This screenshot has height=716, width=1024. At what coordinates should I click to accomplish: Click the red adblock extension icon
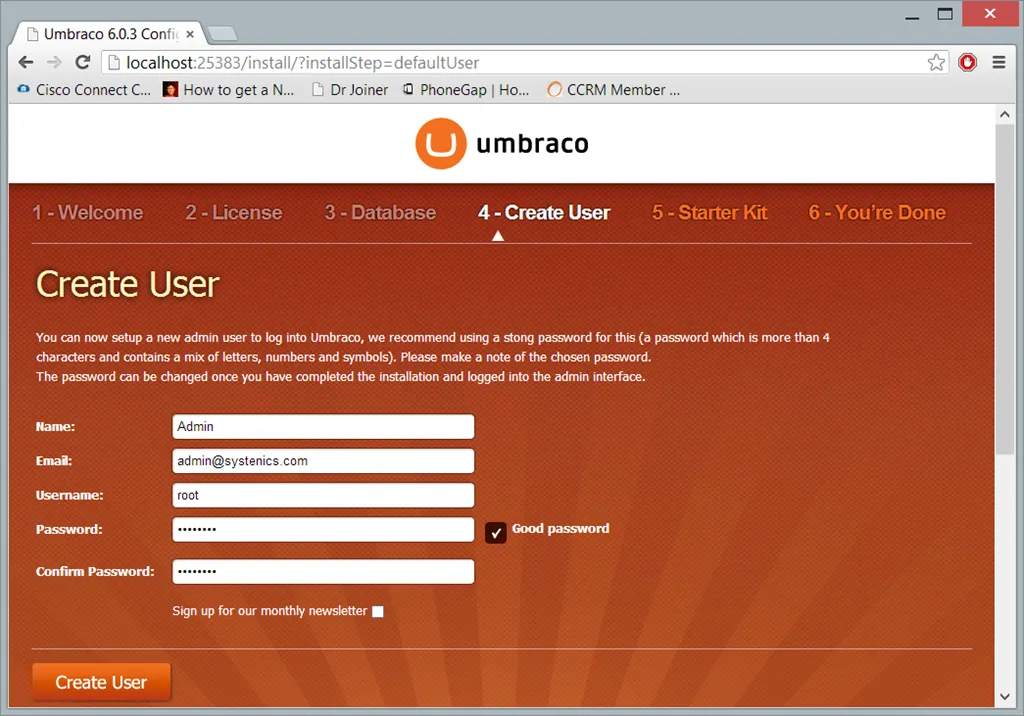tap(967, 62)
